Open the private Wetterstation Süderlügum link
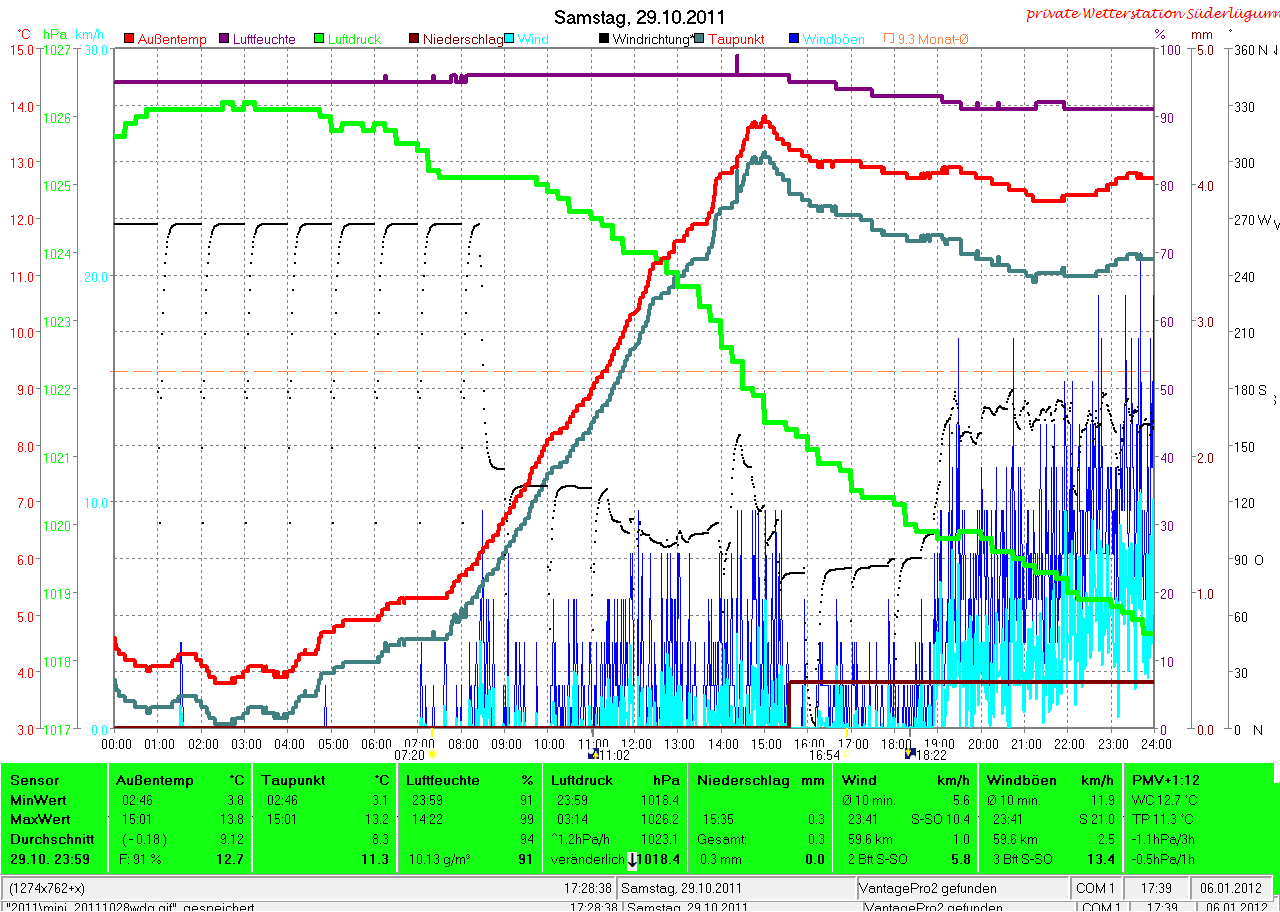The width and height of the screenshot is (1280, 912). [x=1150, y=14]
